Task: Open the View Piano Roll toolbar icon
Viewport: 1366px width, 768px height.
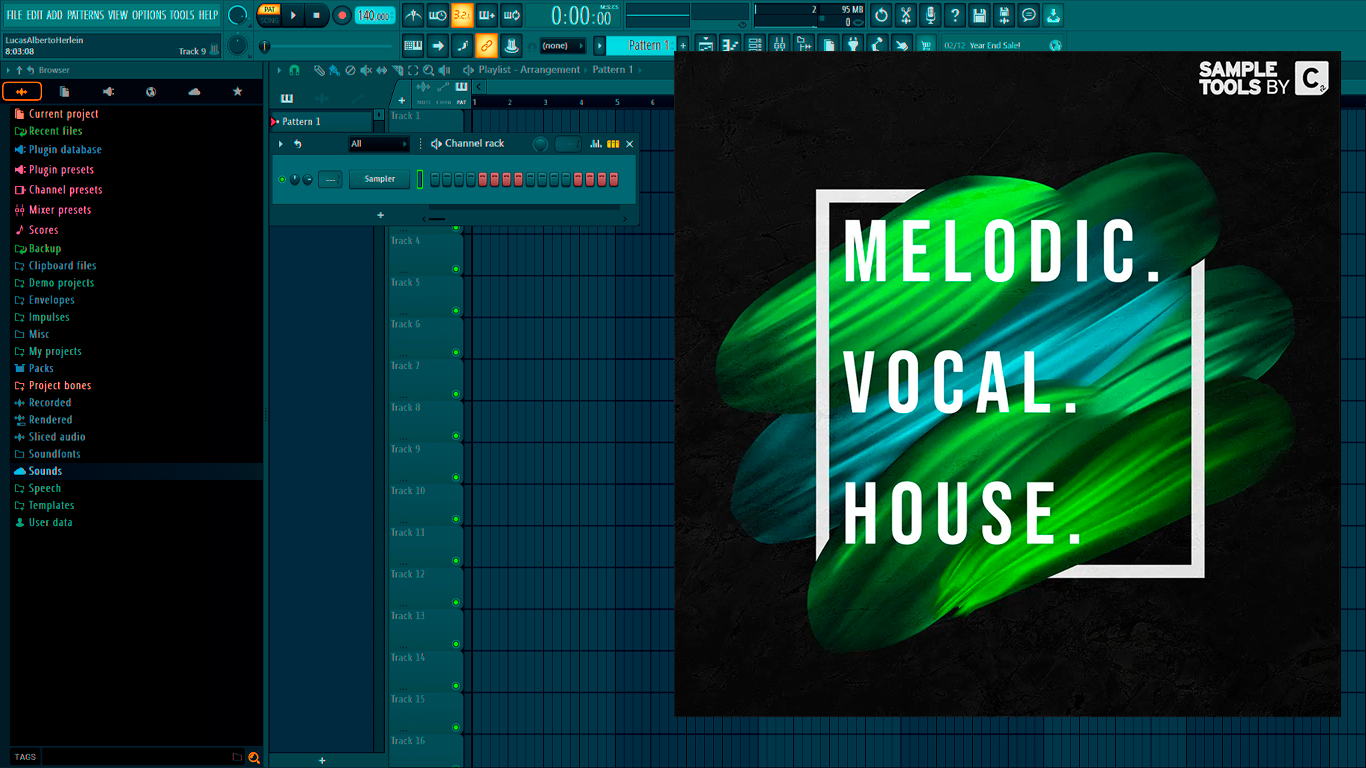Action: [730, 45]
